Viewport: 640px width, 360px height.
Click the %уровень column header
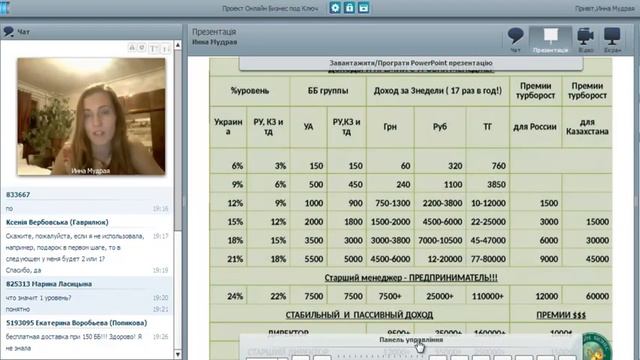point(249,91)
